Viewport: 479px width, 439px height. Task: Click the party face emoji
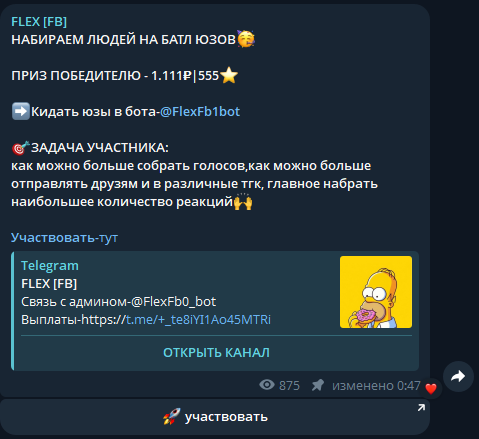(x=246, y=39)
